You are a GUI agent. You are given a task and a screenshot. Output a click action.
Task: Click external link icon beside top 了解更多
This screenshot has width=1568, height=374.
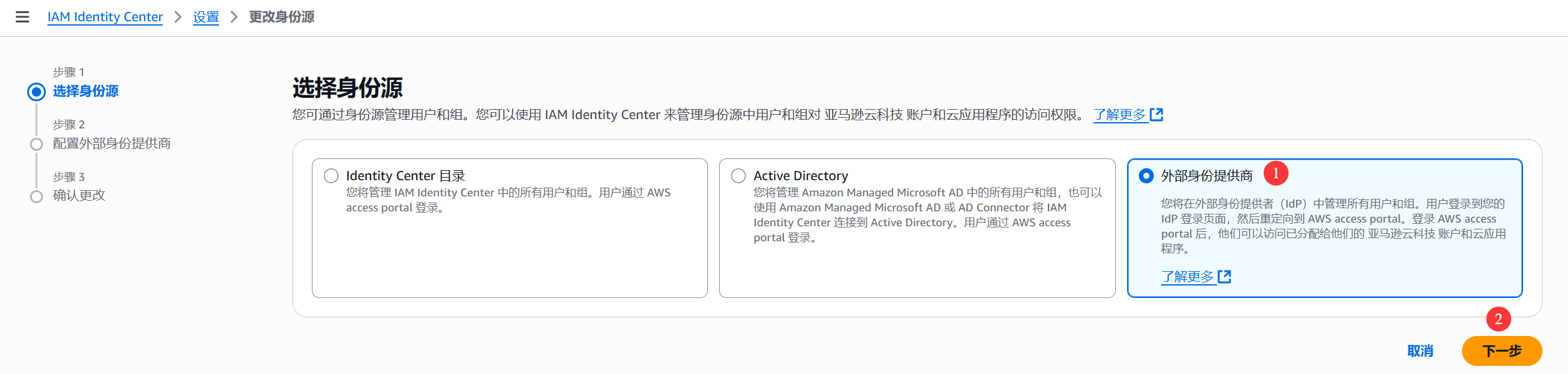click(x=1156, y=115)
